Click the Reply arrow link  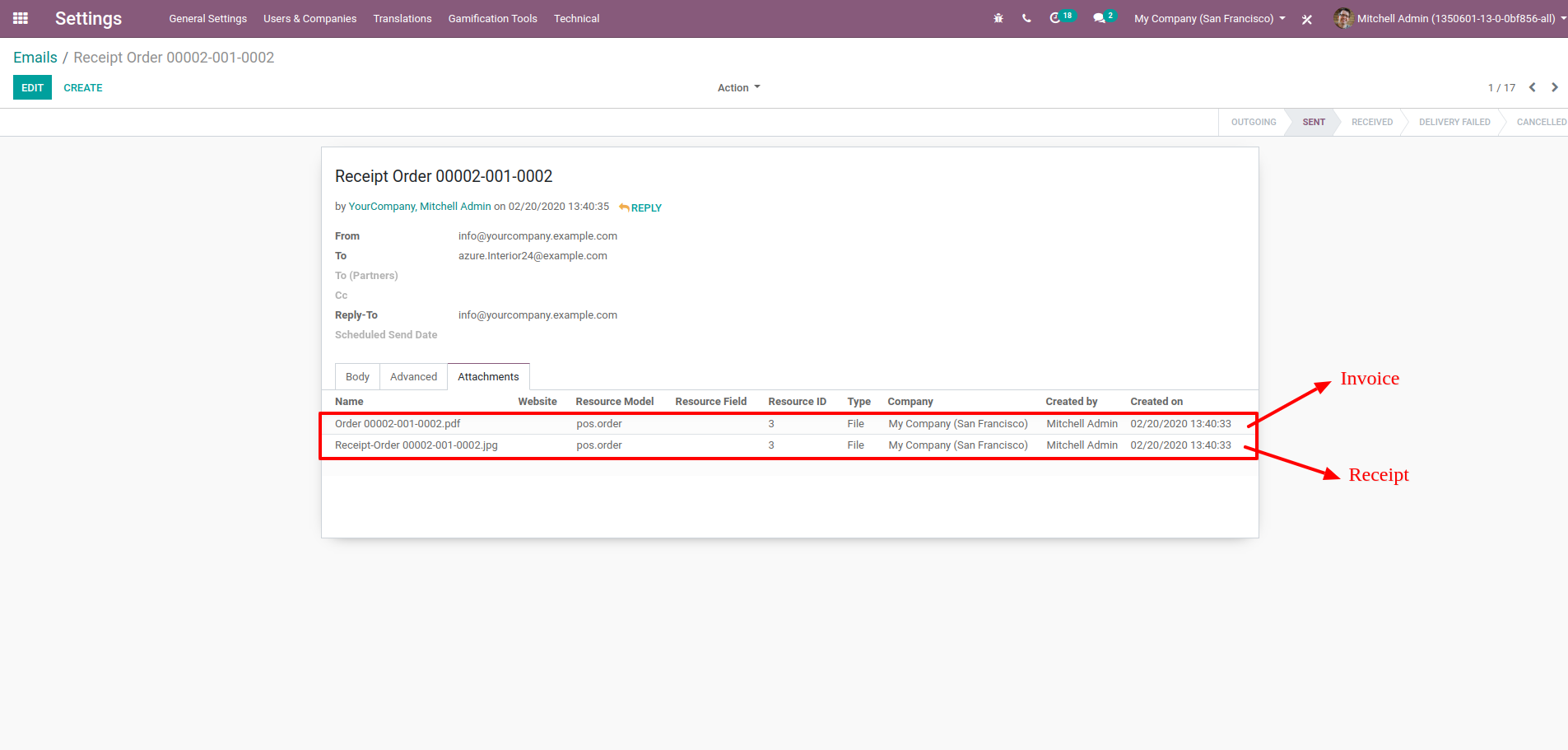pos(640,207)
